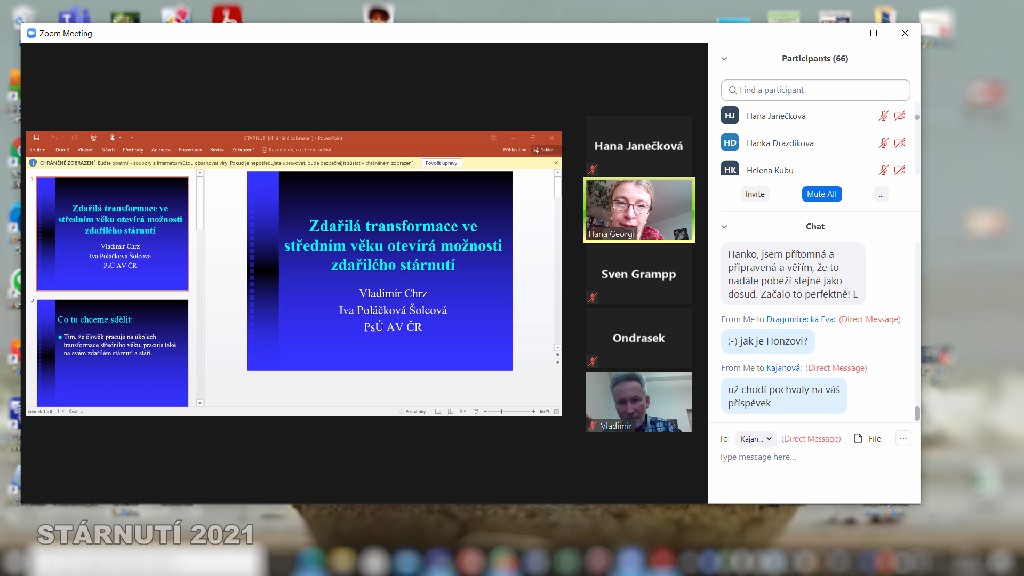Open the chat recipient dropdown

tap(755, 439)
